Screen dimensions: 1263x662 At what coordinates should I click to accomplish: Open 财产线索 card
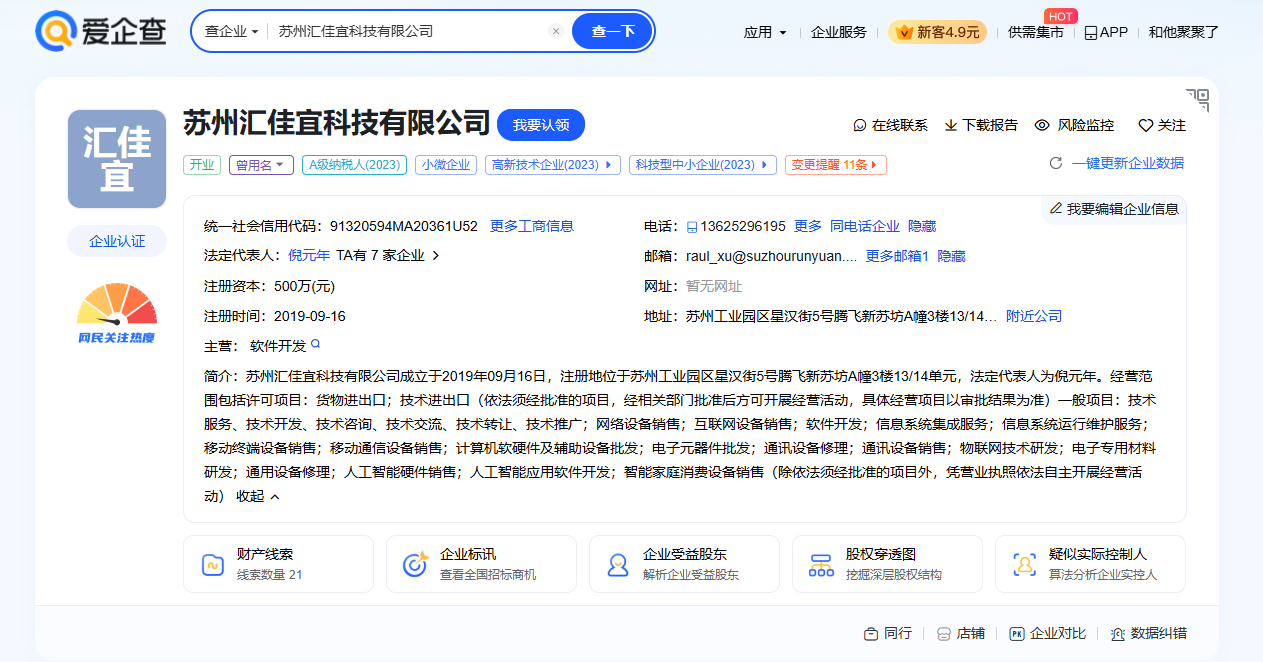click(x=278, y=564)
